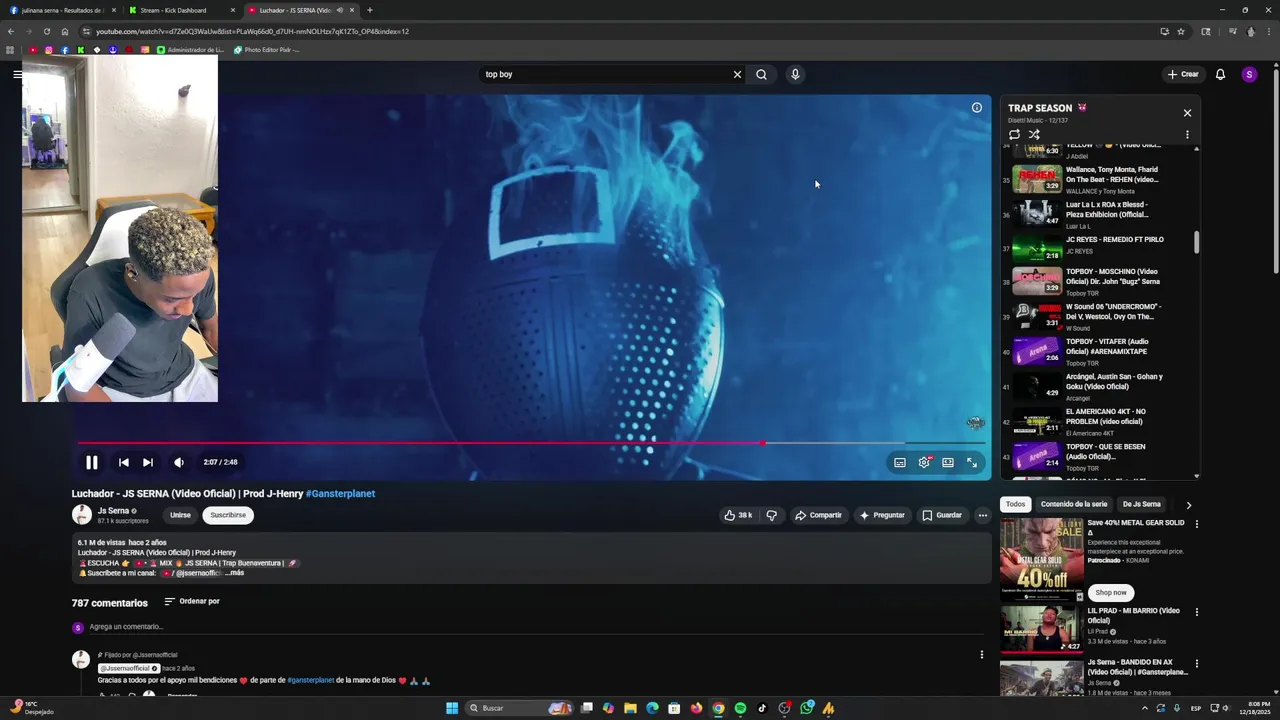Image resolution: width=1280 pixels, height=720 pixels.
Task: Open TOPBOY - MOSCHINO playlist video
Action: click(1098, 281)
